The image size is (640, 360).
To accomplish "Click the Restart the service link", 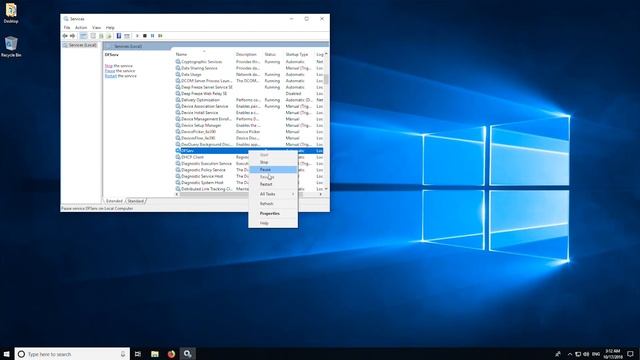I will [111, 76].
